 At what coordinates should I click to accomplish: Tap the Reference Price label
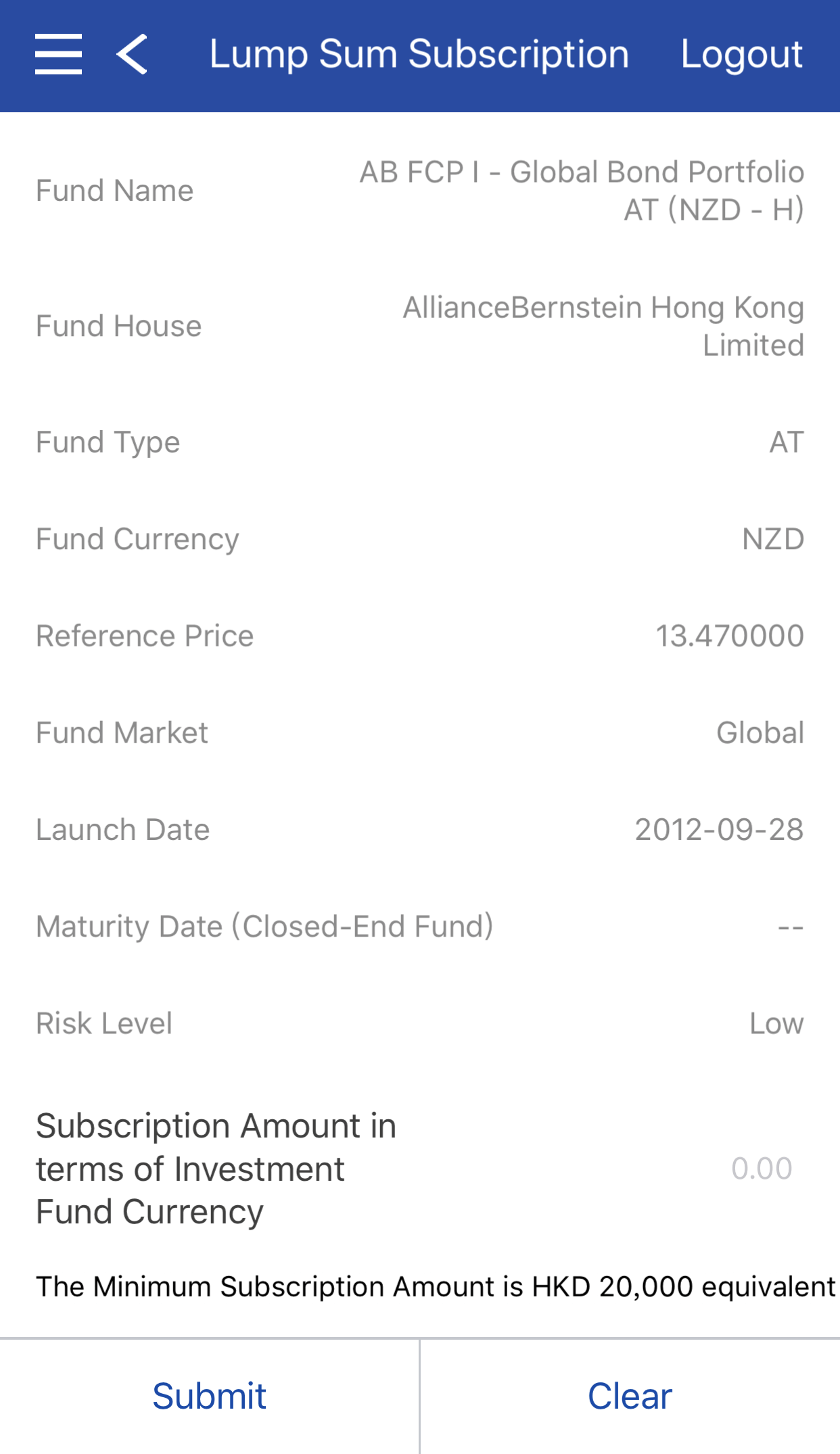coord(145,636)
